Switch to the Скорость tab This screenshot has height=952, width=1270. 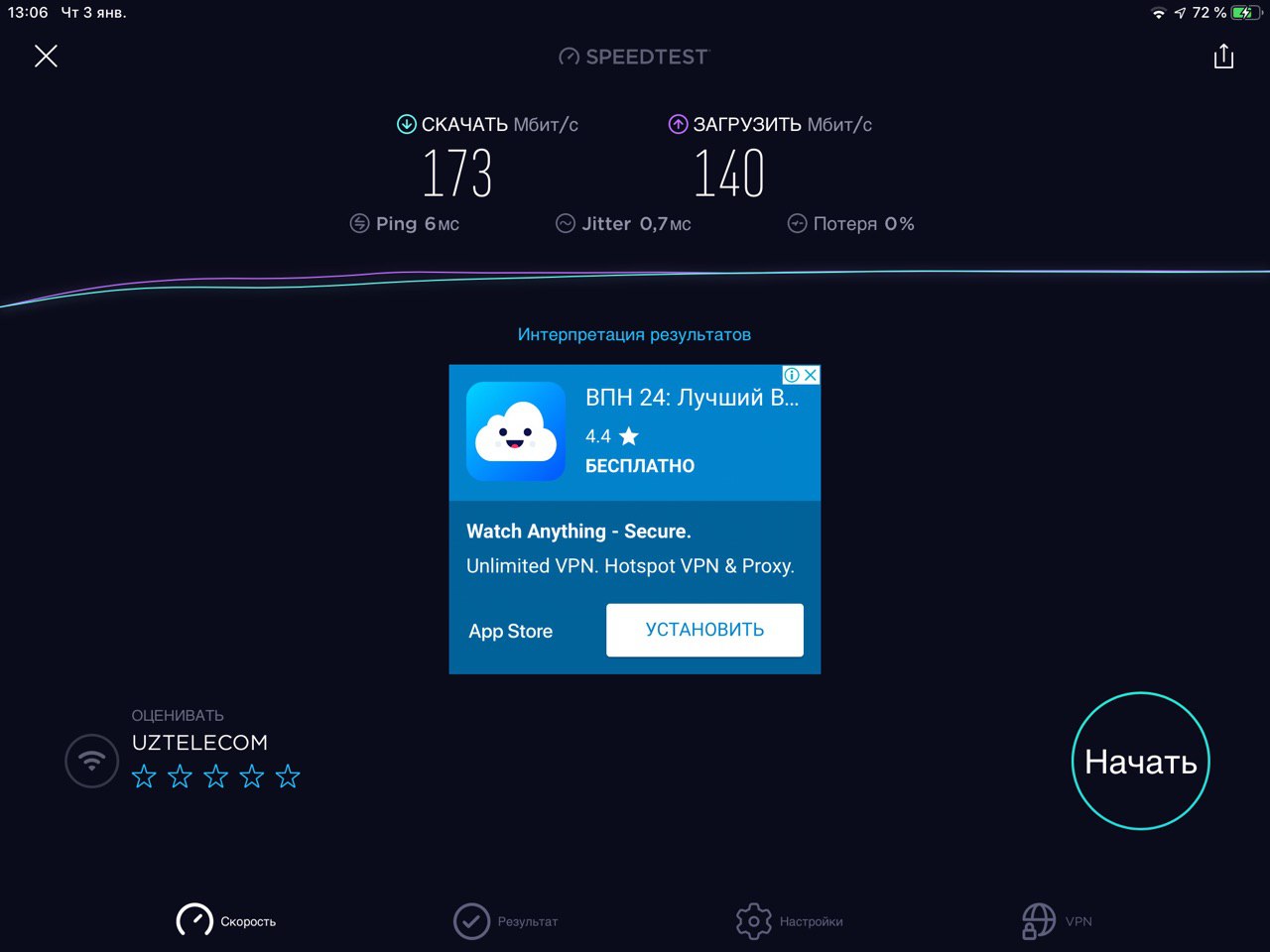tap(226, 921)
